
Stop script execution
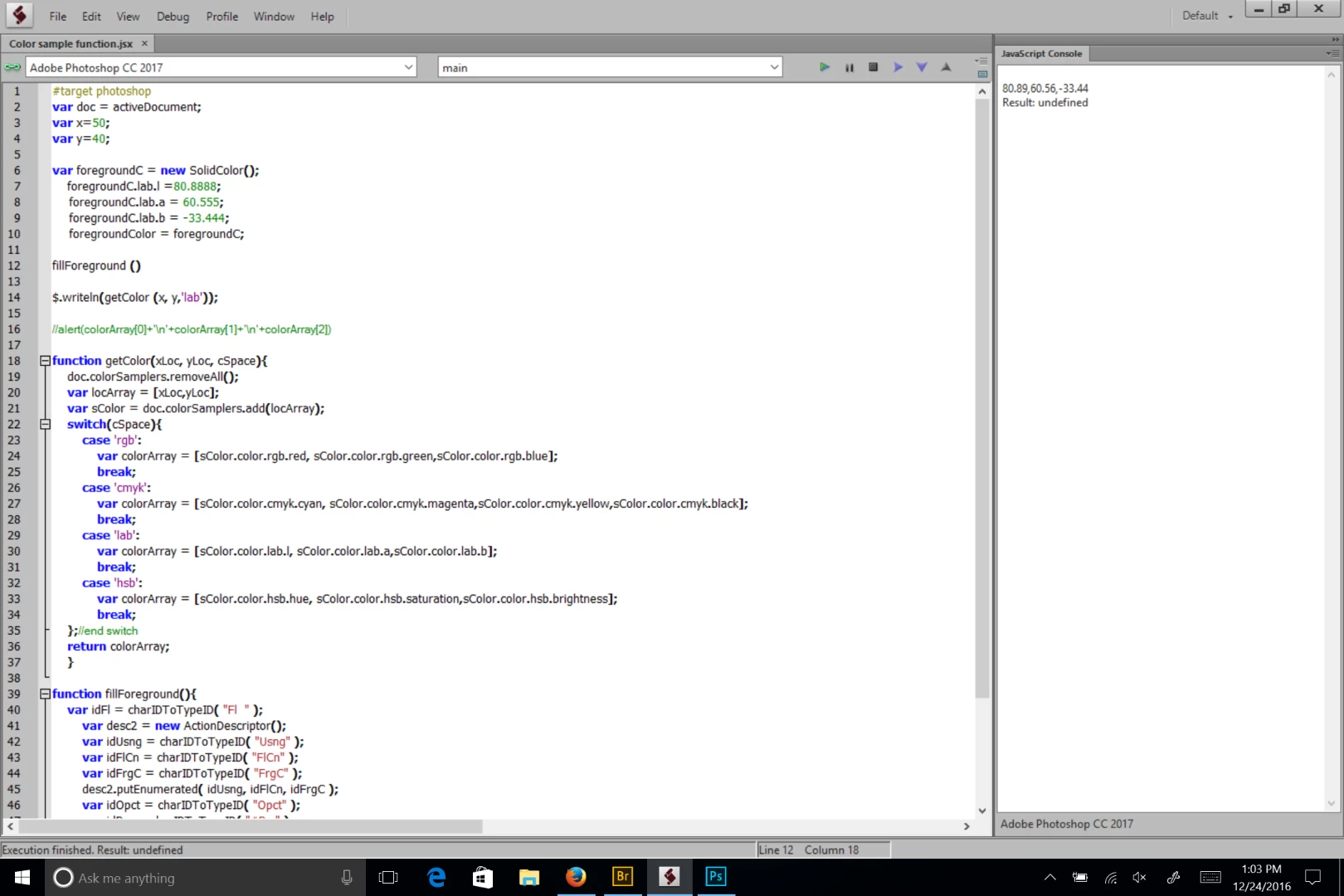pyautogui.click(x=873, y=67)
